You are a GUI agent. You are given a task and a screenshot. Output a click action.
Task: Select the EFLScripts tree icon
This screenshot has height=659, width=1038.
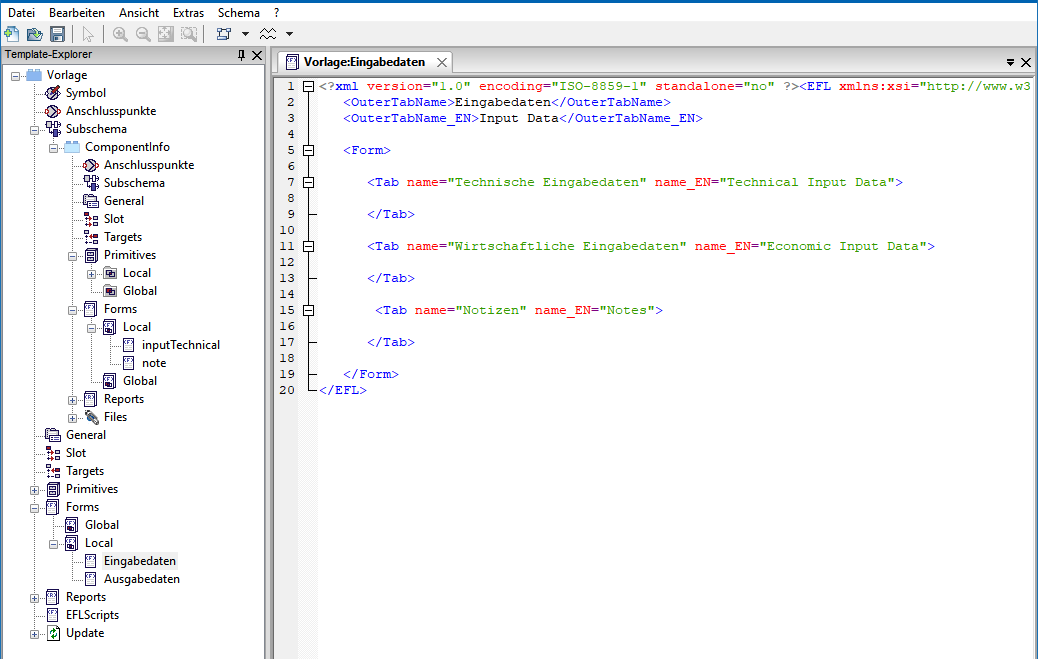point(53,615)
